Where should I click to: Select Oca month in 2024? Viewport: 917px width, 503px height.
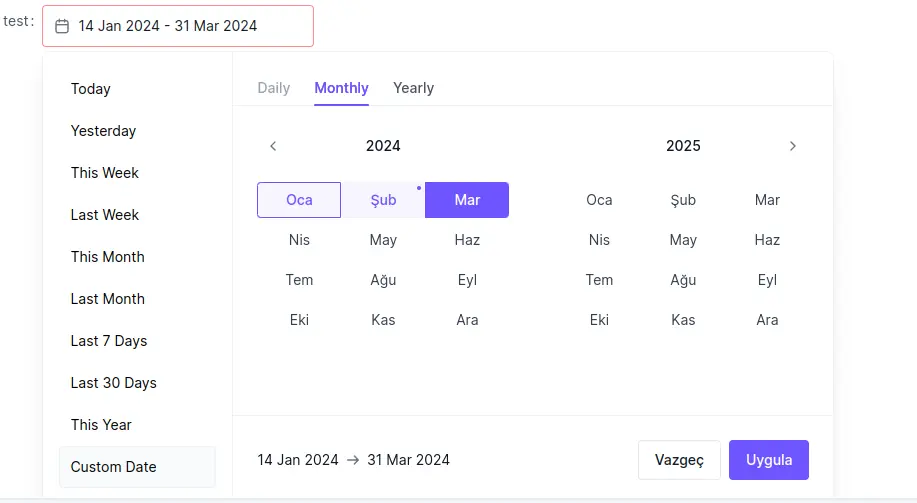(x=299, y=200)
